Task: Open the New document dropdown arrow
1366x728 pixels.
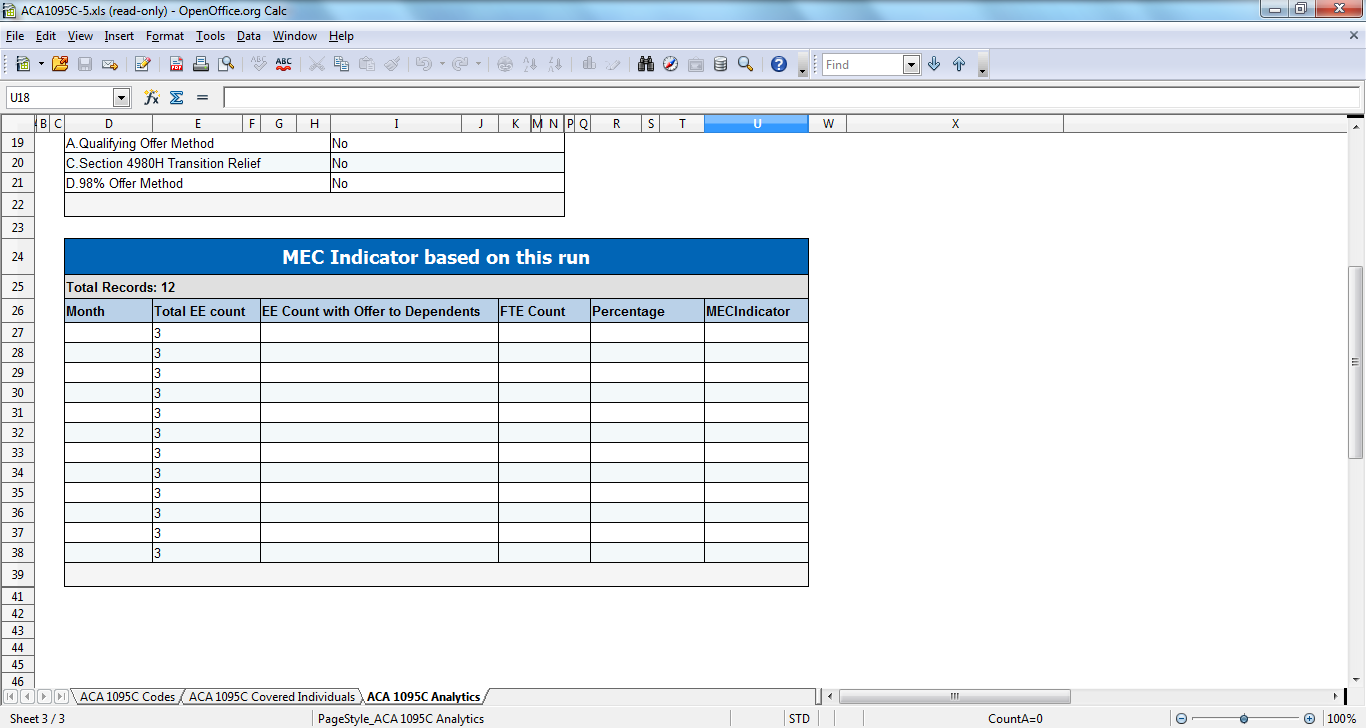Action: (x=41, y=64)
